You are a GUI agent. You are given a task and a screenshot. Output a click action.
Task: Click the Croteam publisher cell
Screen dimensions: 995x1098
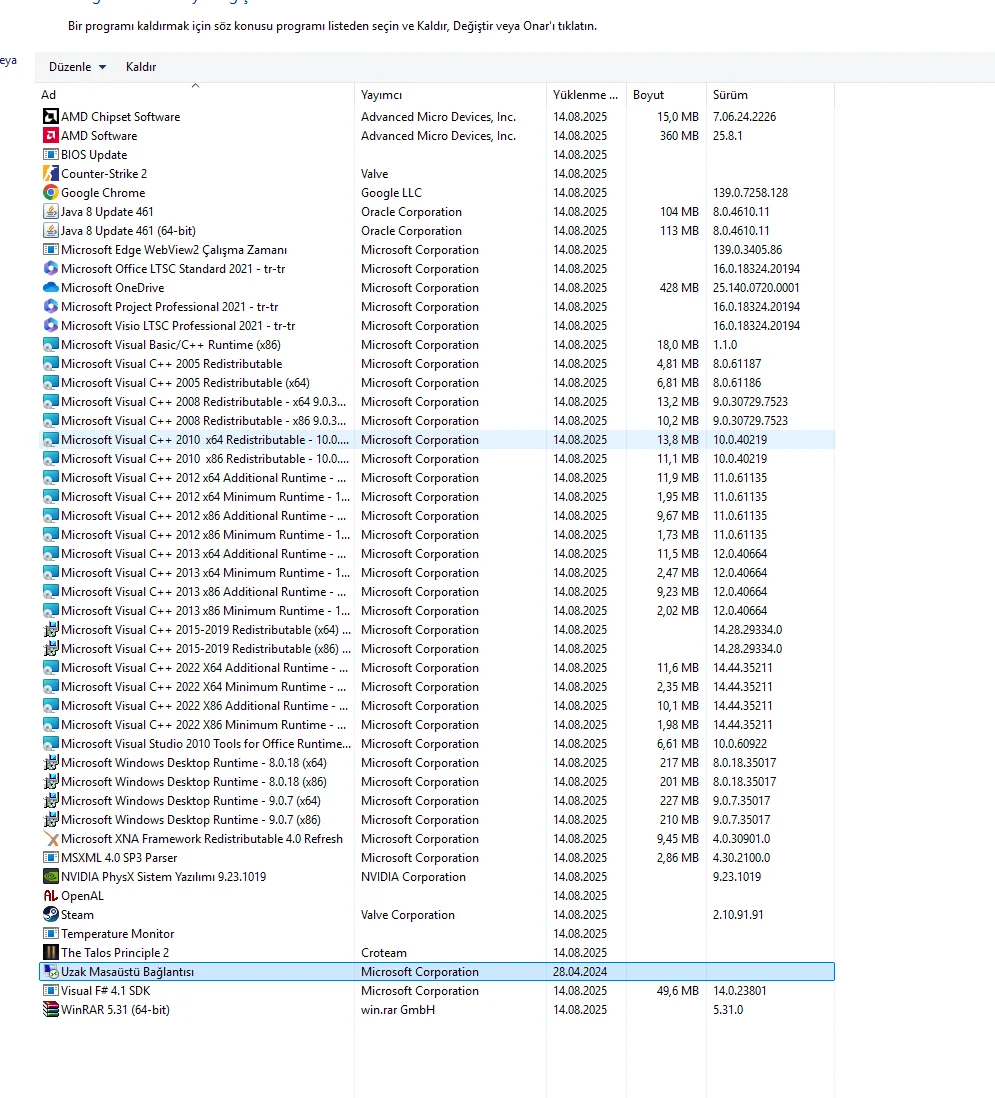(384, 952)
